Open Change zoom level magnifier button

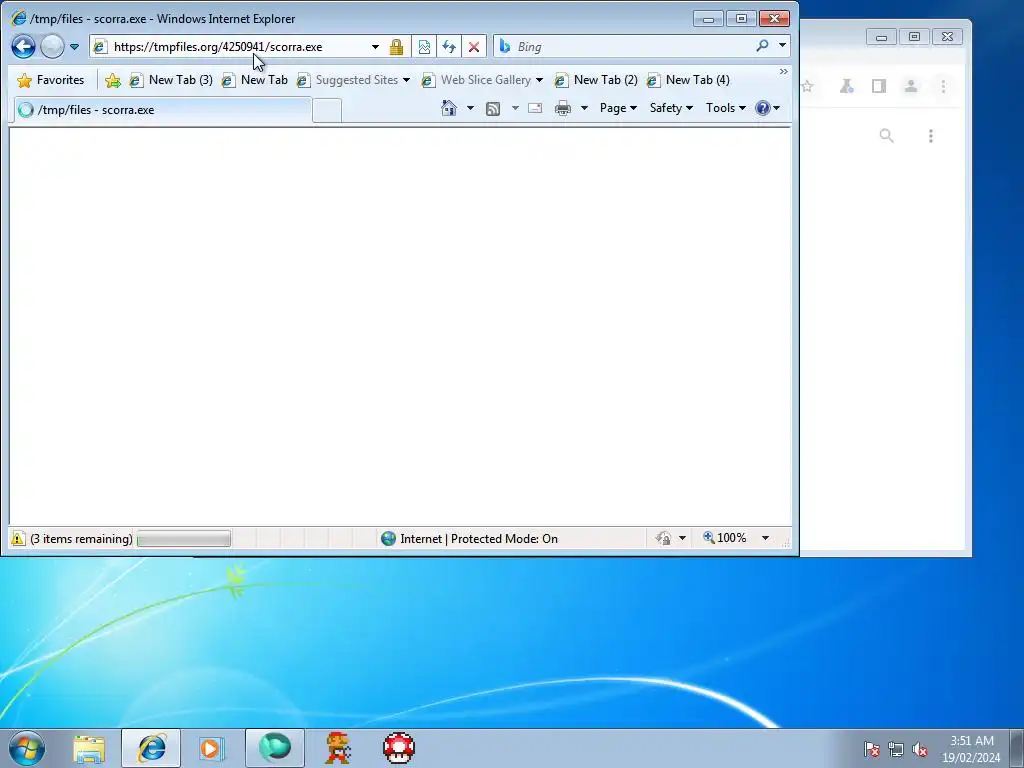coord(725,538)
